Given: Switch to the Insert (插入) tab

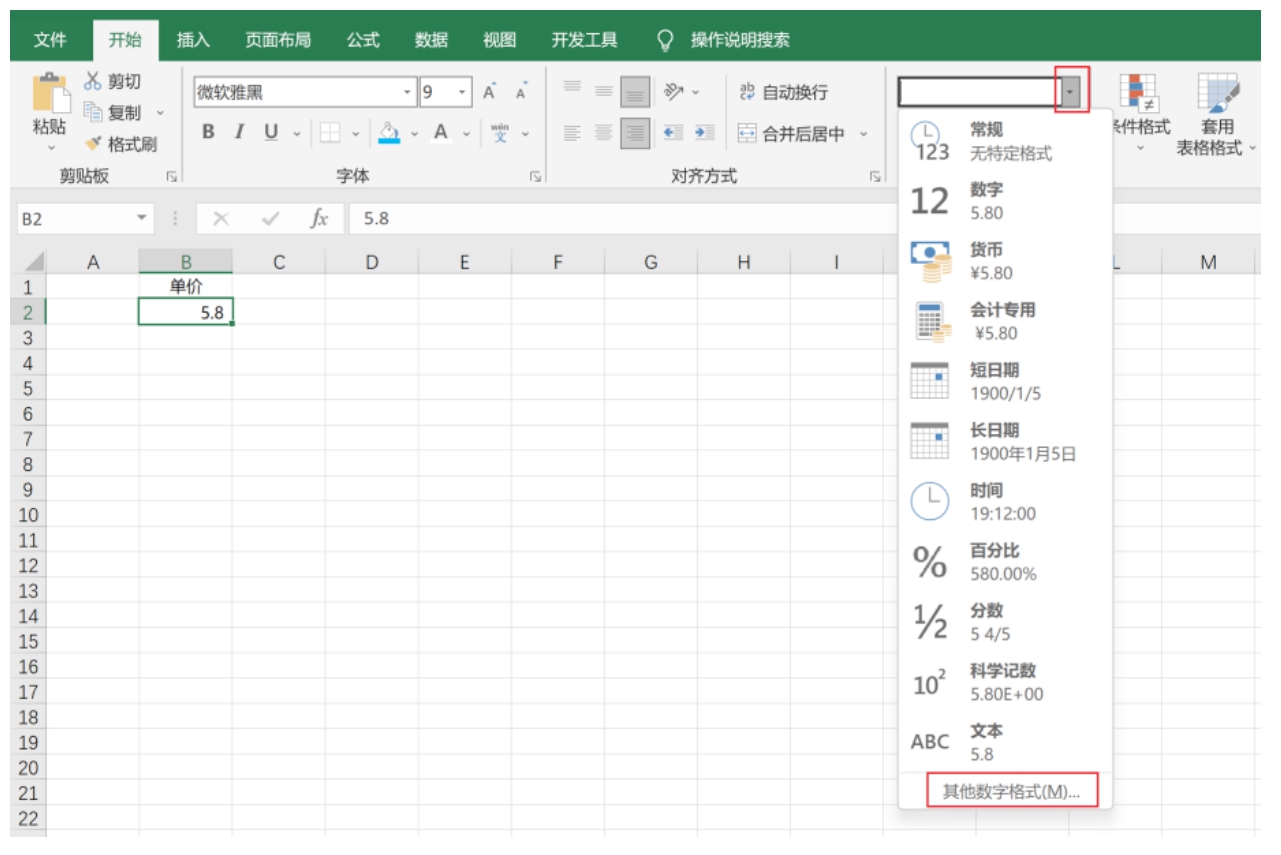Looking at the screenshot, I should click(193, 40).
